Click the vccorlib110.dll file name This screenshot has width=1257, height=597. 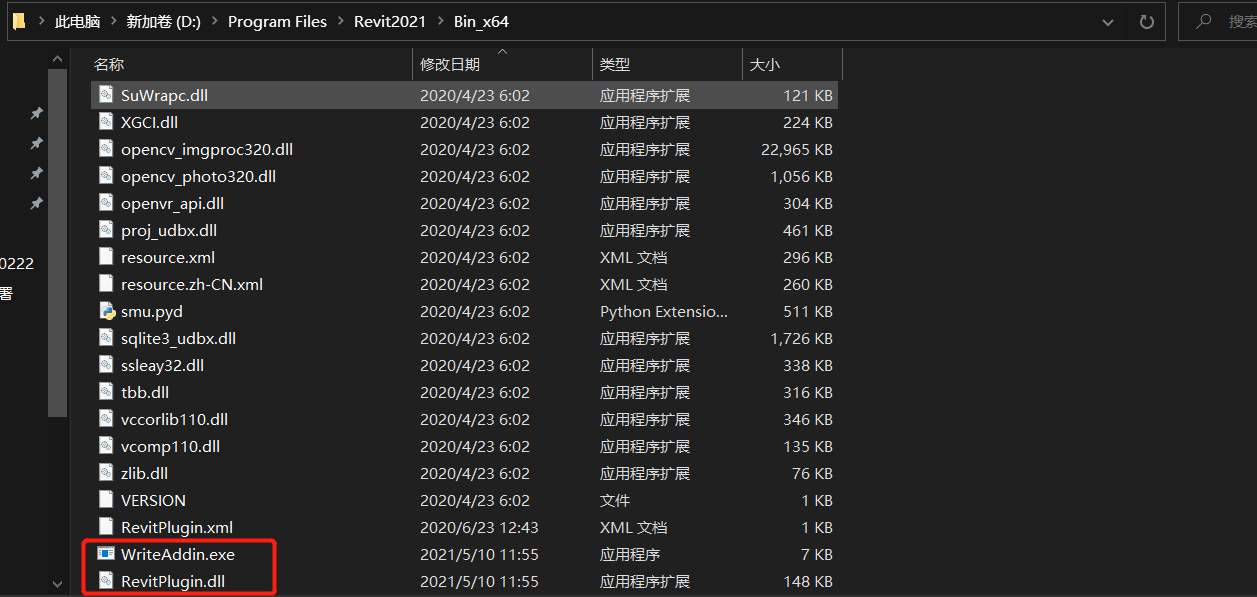175,419
